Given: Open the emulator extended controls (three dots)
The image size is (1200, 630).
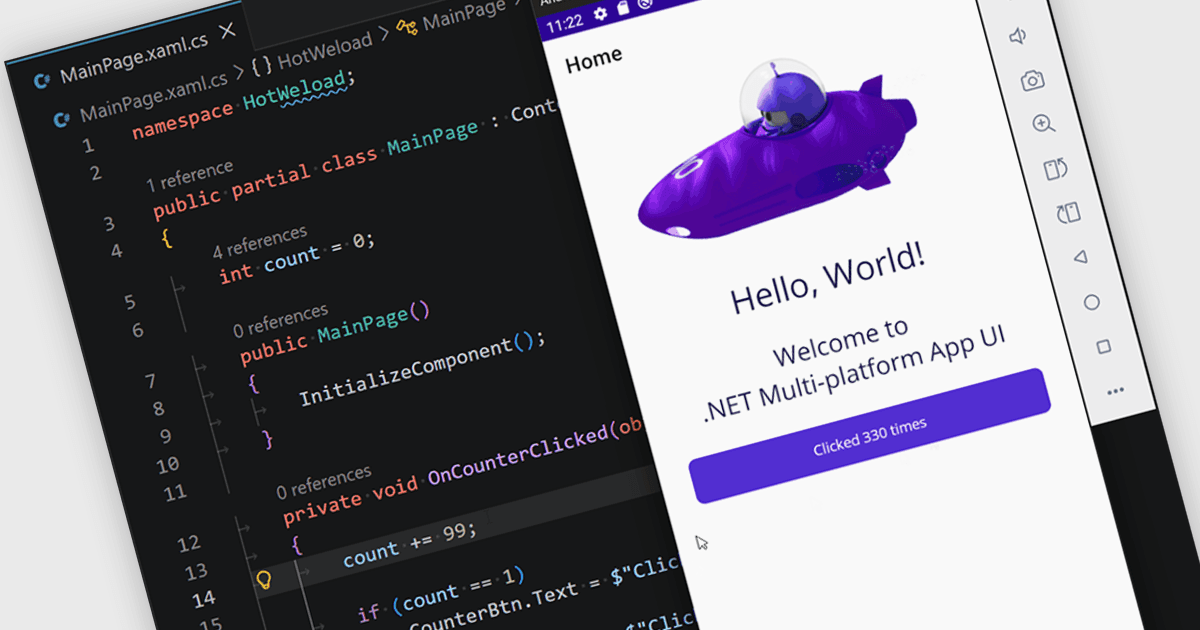Looking at the screenshot, I should pyautogui.click(x=1116, y=392).
